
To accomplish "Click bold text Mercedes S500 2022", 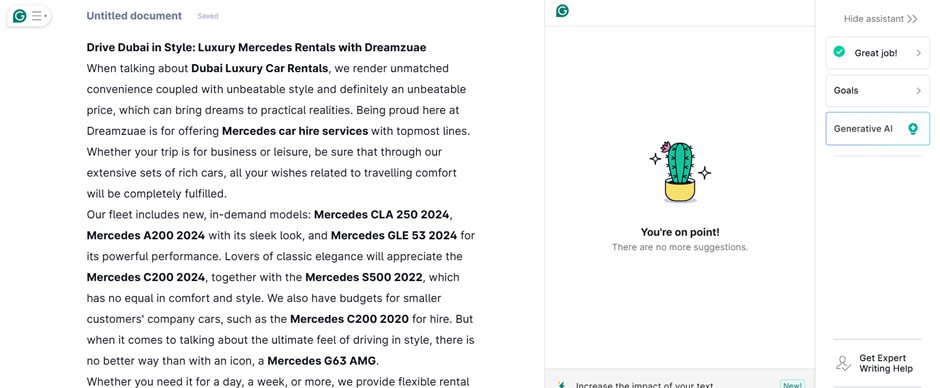I will pyautogui.click(x=364, y=277).
